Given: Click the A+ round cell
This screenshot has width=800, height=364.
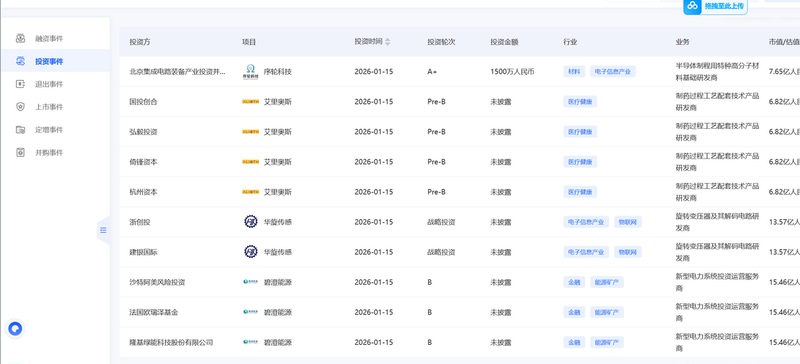Looking at the screenshot, I should pyautogui.click(x=432, y=71).
